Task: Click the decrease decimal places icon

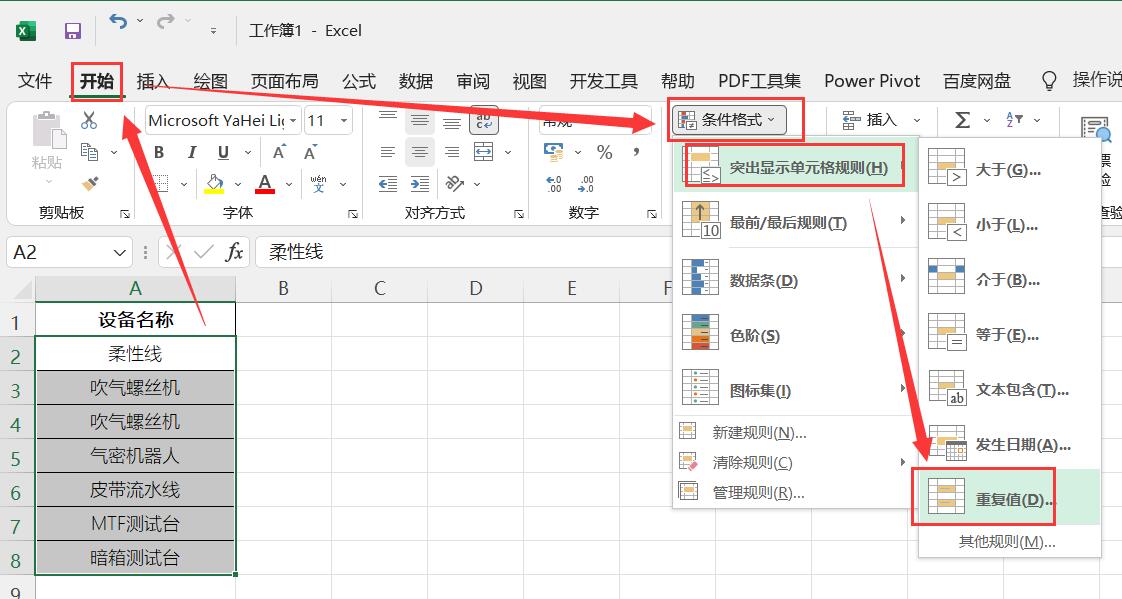Action: point(585,184)
